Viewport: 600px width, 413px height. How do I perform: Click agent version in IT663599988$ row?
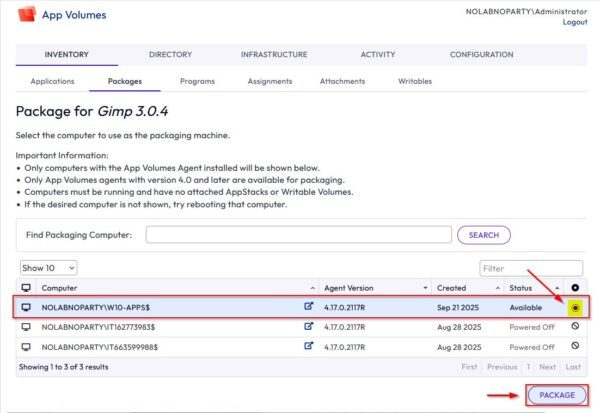[344, 347]
